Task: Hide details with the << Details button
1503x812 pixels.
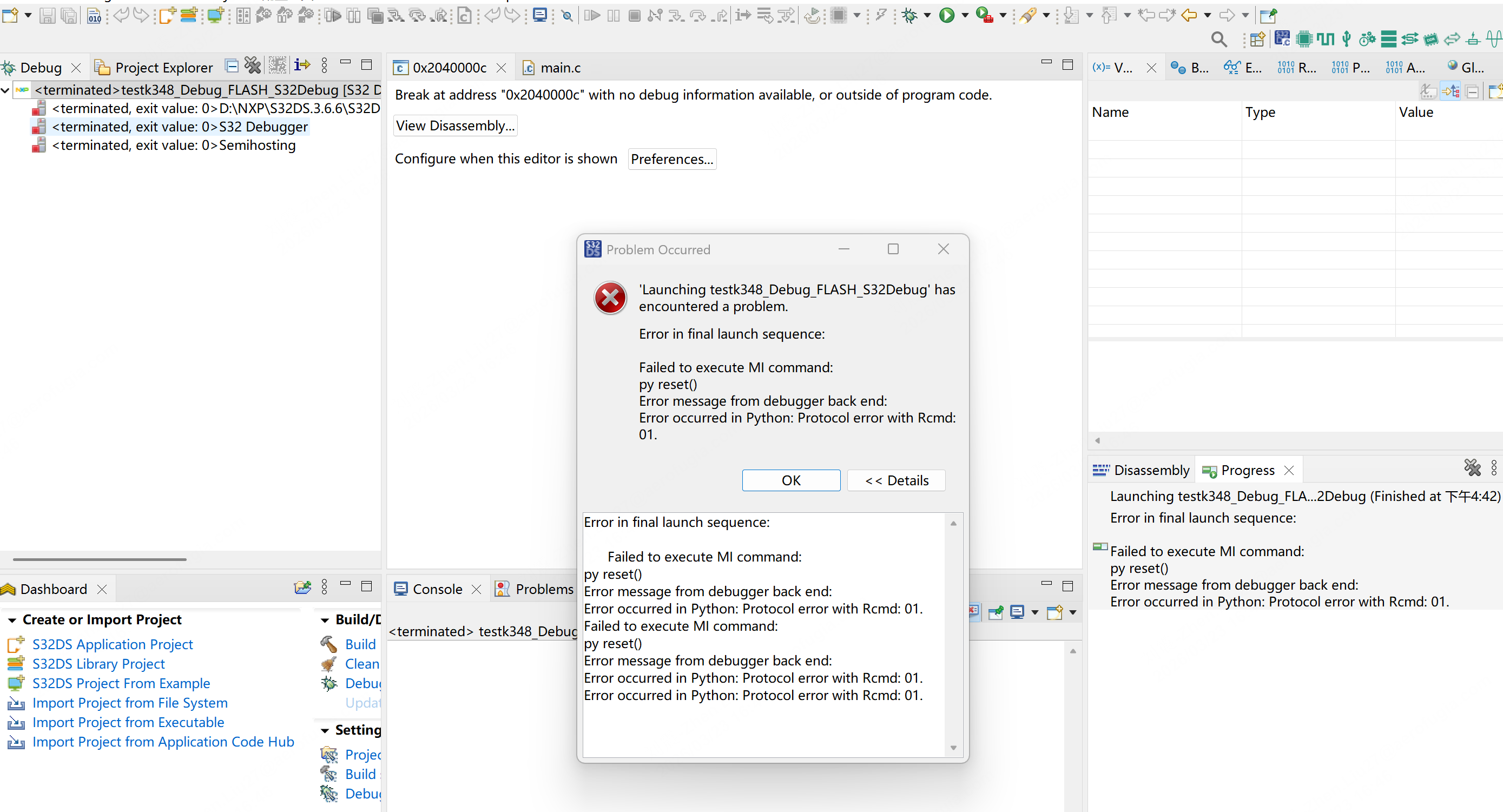Action: [896, 480]
